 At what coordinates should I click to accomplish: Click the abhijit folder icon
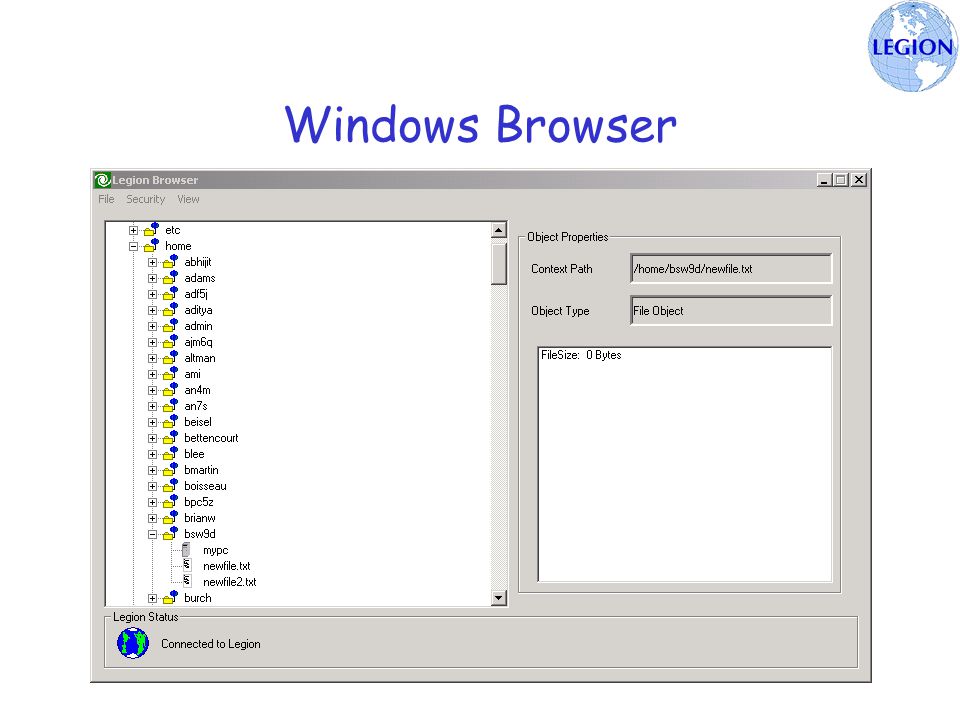170,261
